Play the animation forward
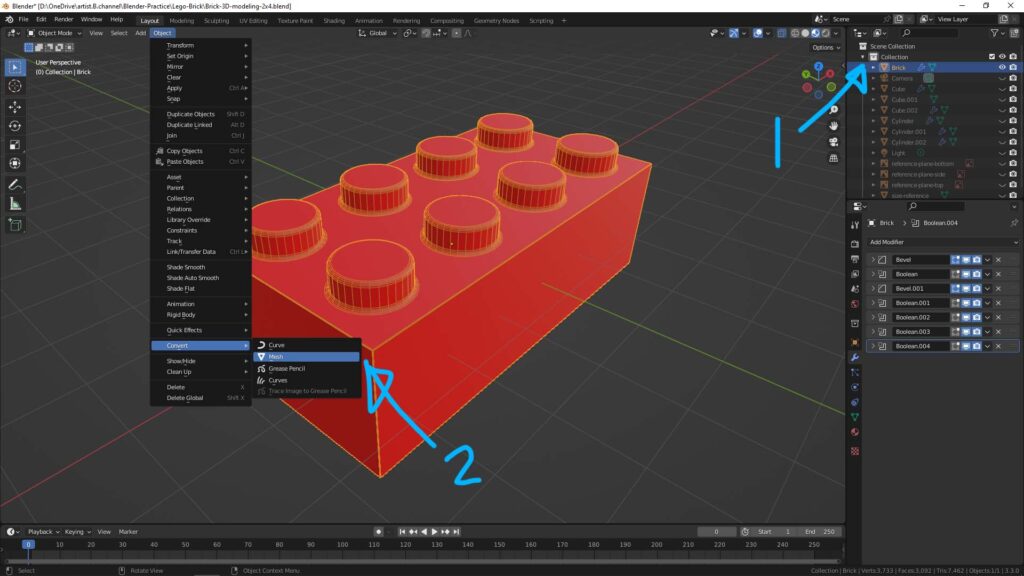 tap(434, 532)
